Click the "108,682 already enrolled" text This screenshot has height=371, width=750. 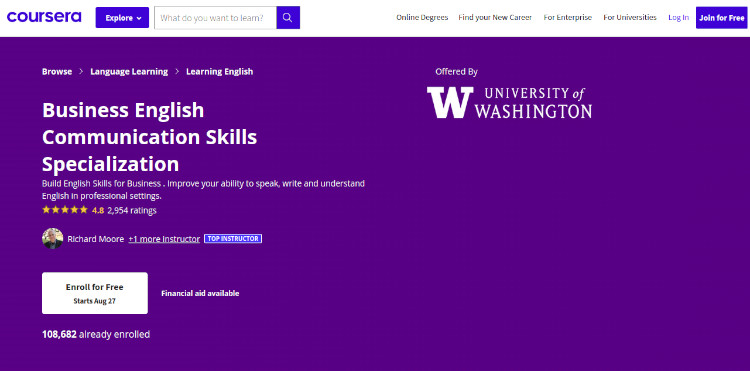click(x=96, y=334)
